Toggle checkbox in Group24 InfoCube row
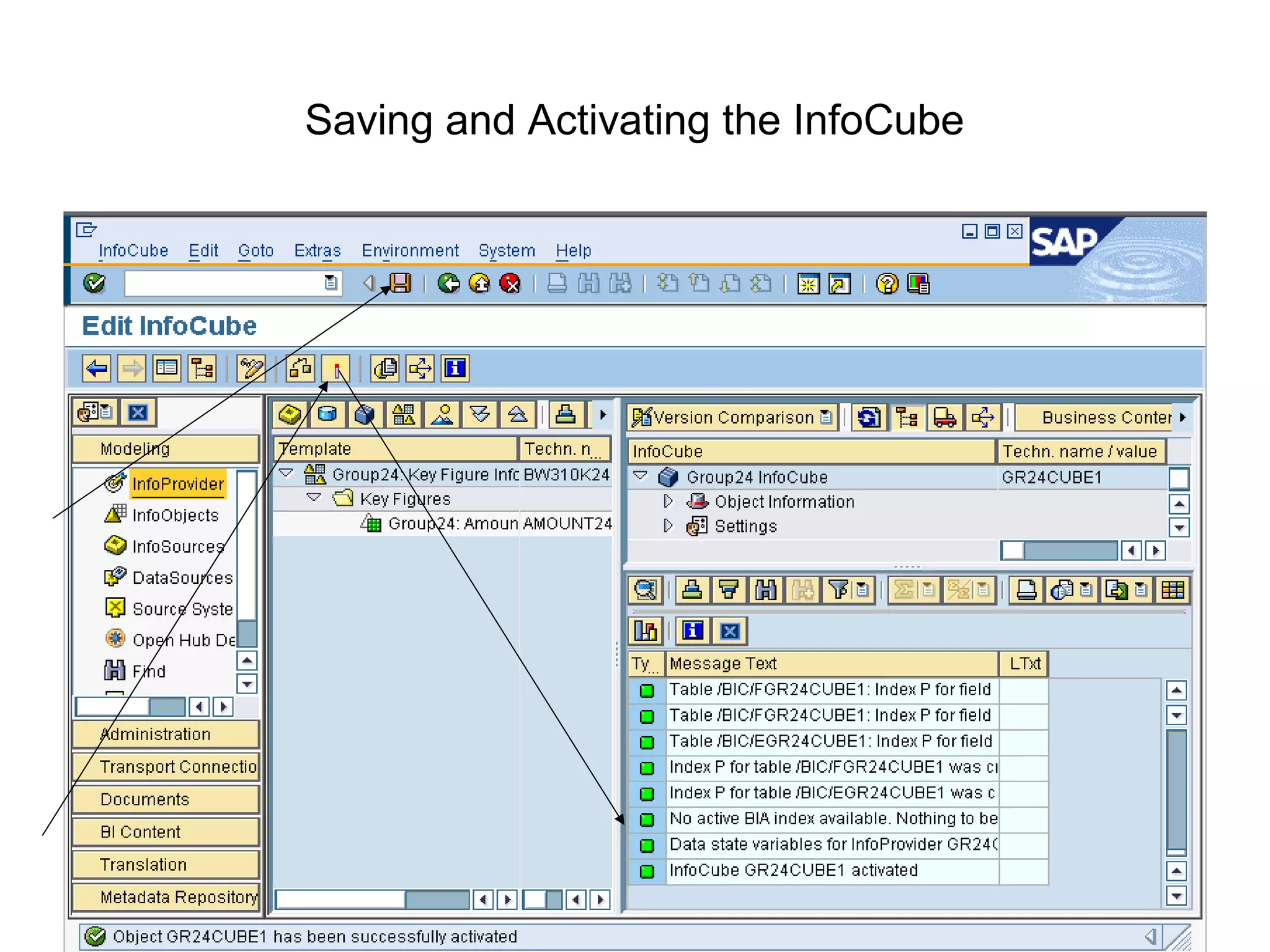The image size is (1270, 952). click(1178, 478)
